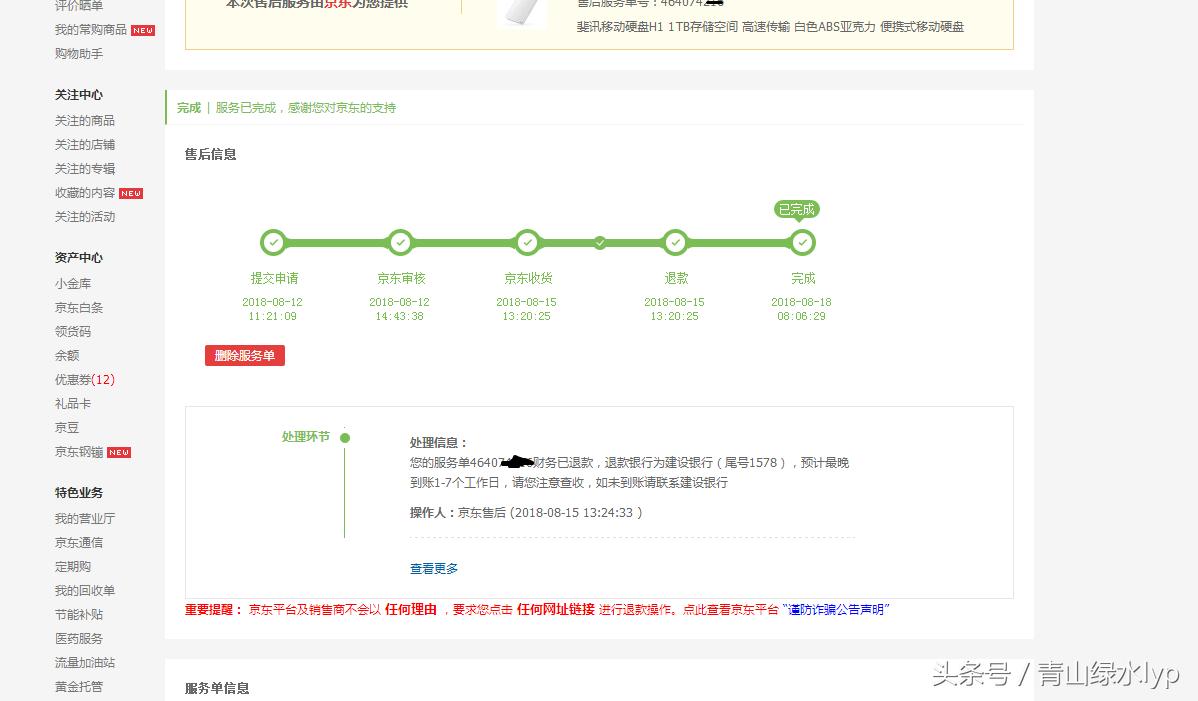Open the 谨防诈骗公告声明 link
The image size is (1198, 701).
pyautogui.click(x=837, y=610)
